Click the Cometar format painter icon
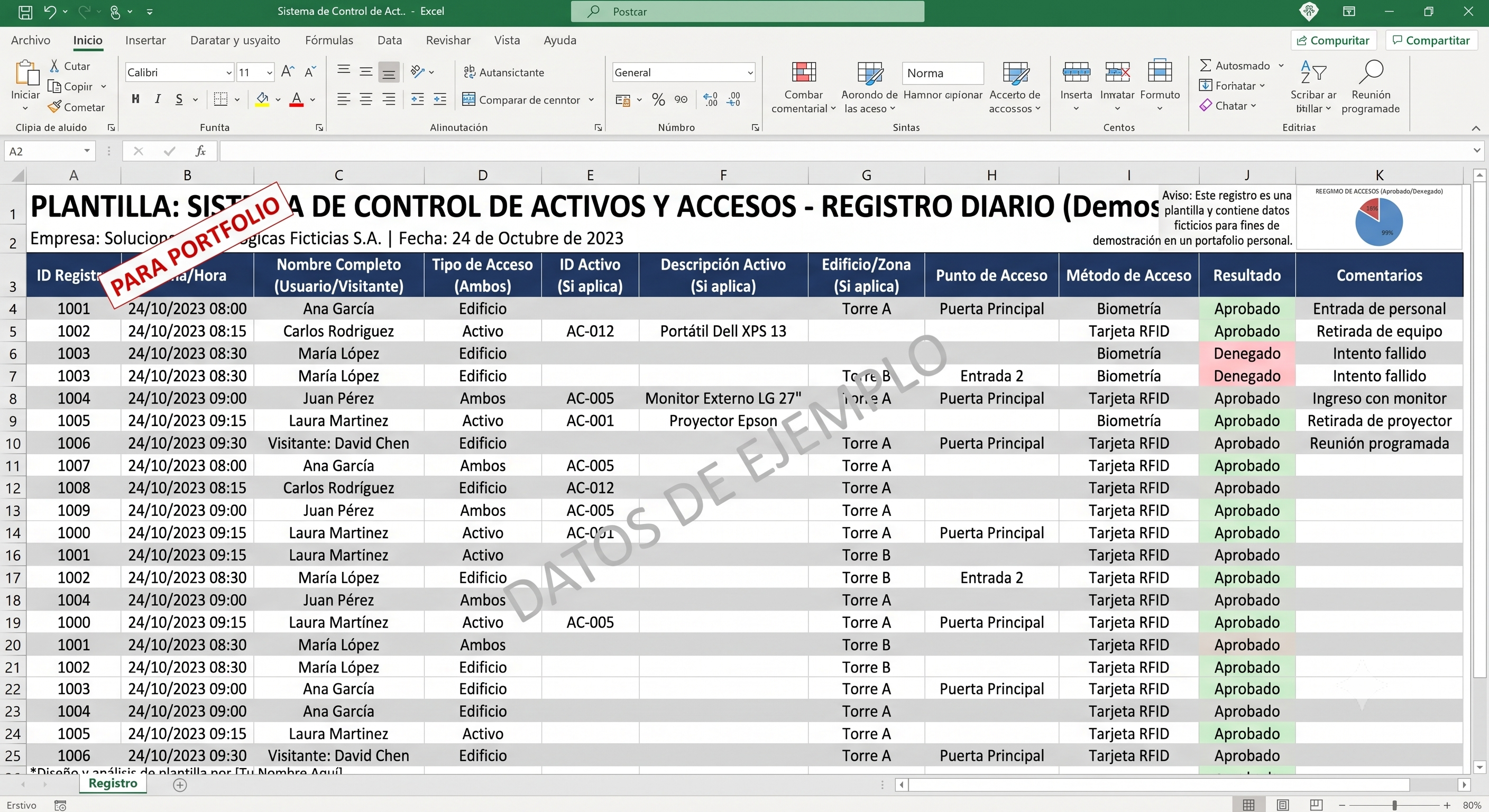This screenshot has height=812, width=1489. pos(54,107)
